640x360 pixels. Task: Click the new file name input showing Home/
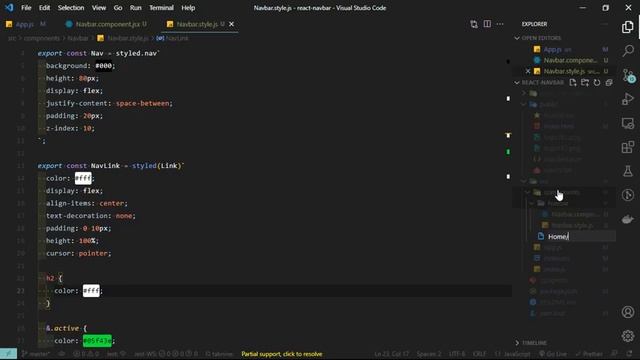coord(581,236)
